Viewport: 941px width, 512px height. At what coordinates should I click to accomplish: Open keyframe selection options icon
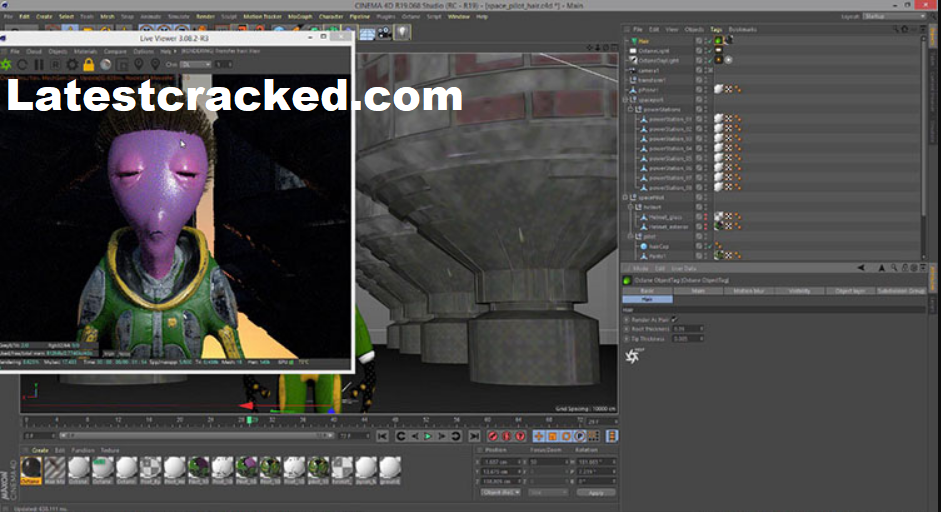(x=520, y=436)
